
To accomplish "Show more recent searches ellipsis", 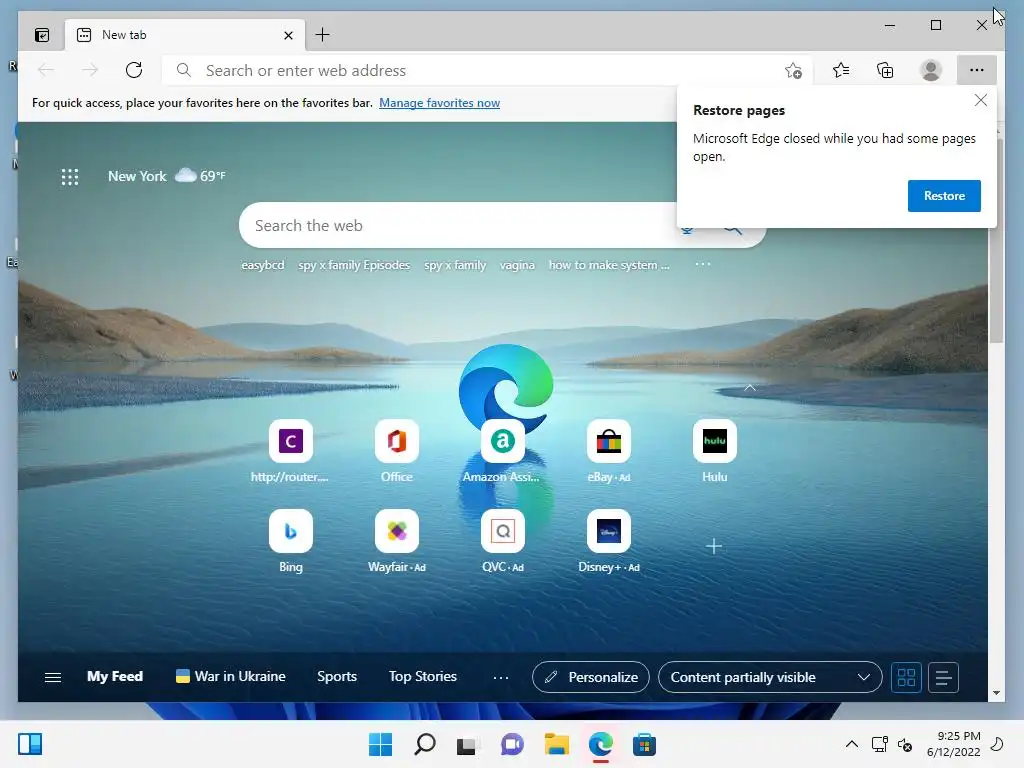I will click(703, 264).
